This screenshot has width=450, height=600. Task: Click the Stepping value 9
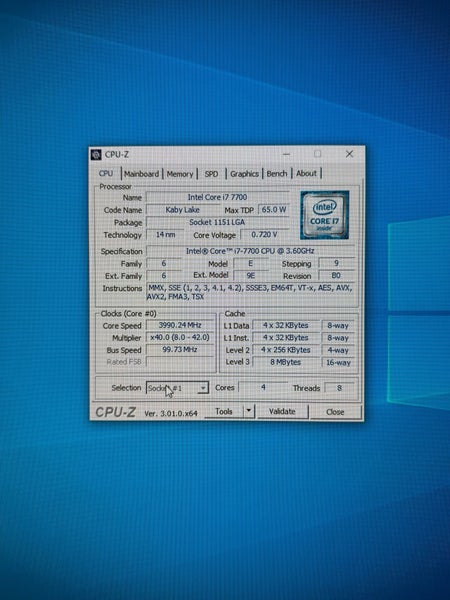(336, 263)
